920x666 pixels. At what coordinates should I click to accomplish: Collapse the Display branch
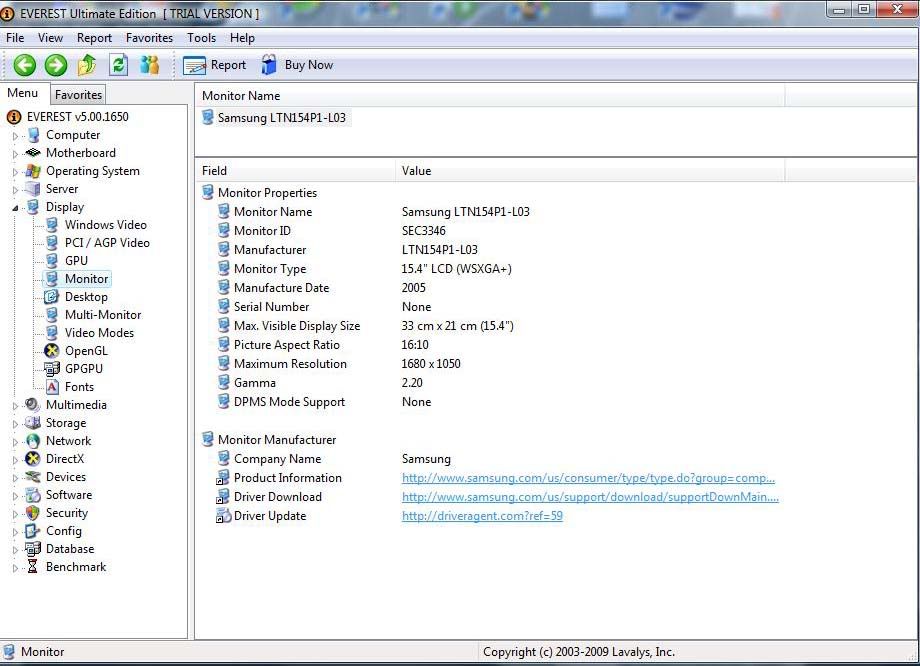pyautogui.click(x=15, y=208)
